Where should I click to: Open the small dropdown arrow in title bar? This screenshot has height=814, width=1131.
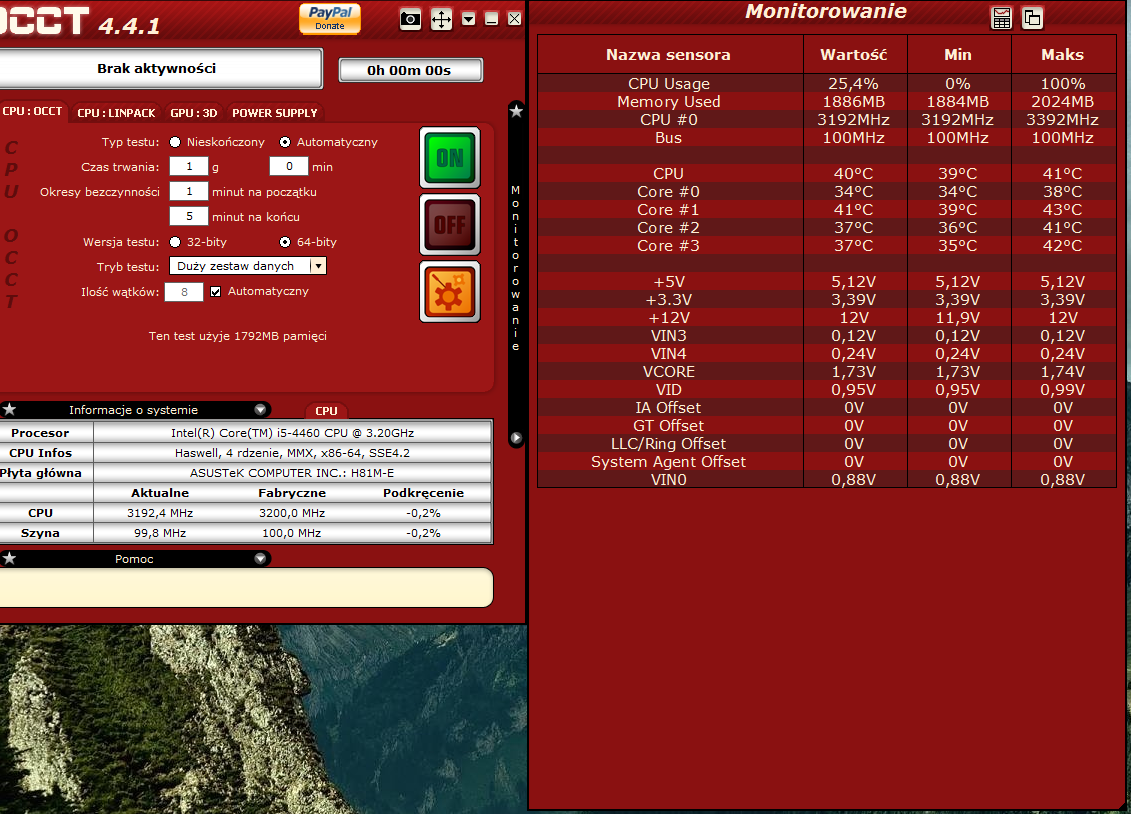(x=469, y=19)
